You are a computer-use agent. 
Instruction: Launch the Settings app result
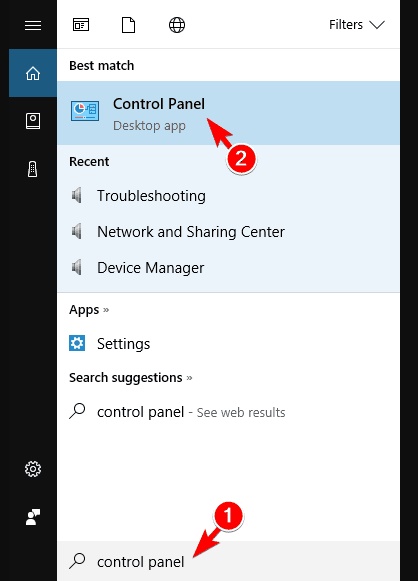[x=228, y=344]
